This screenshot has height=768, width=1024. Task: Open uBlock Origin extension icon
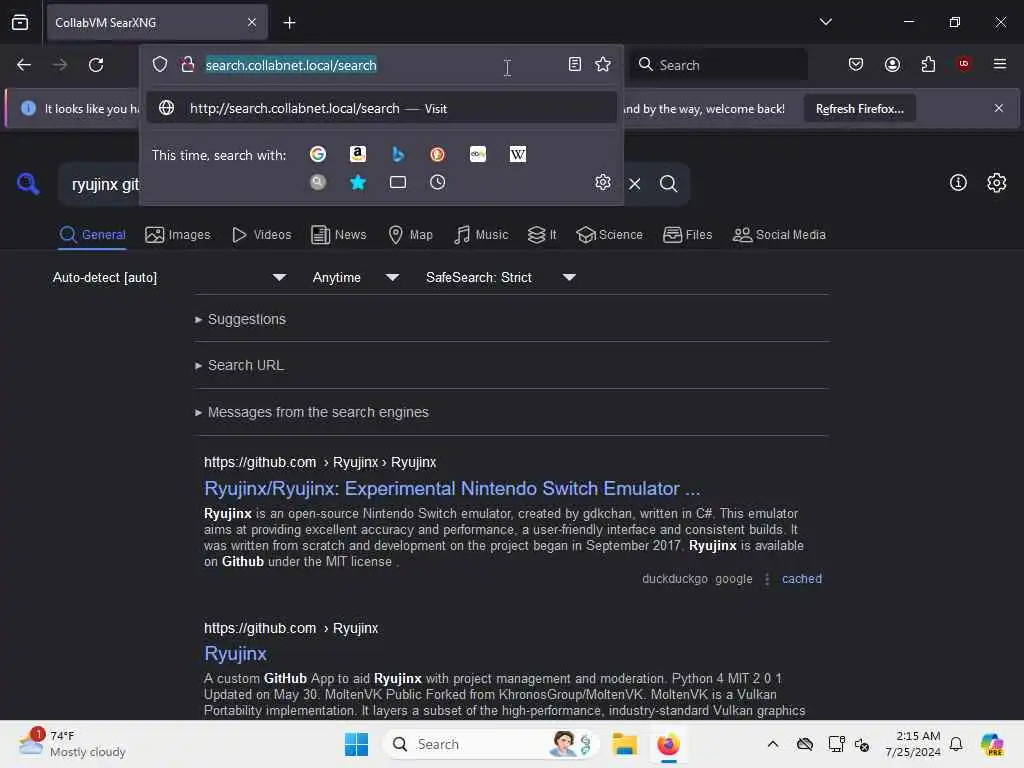(x=964, y=64)
